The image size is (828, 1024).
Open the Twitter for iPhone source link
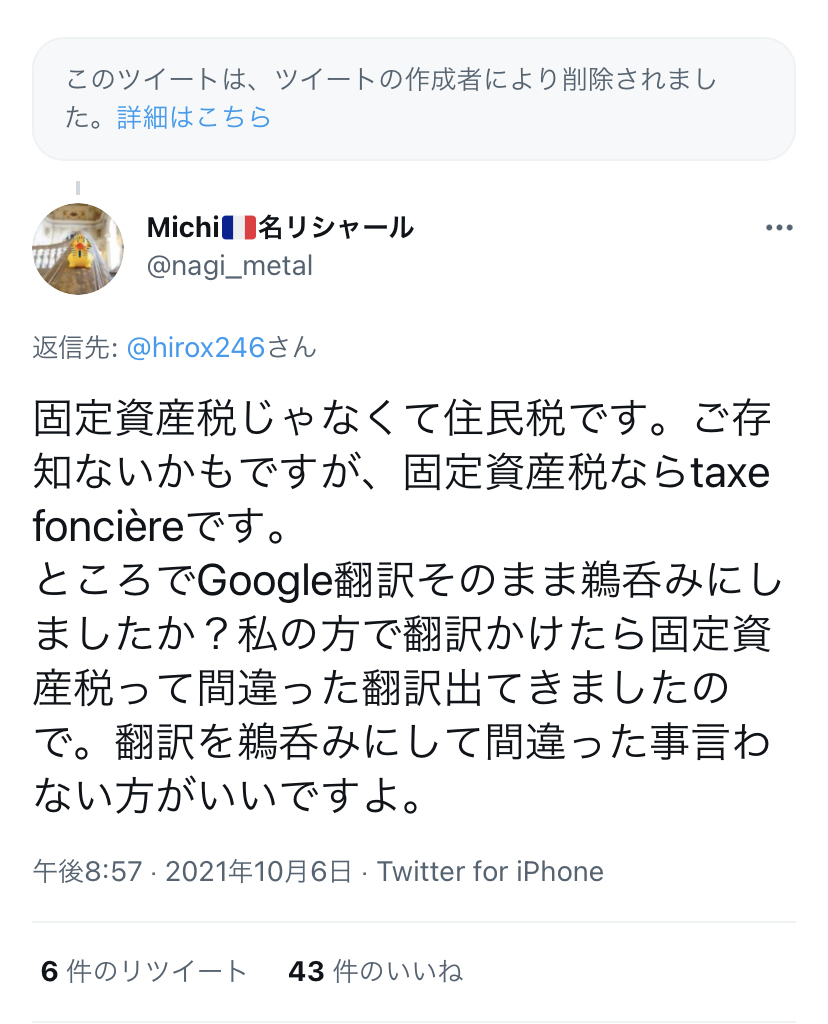[490, 872]
